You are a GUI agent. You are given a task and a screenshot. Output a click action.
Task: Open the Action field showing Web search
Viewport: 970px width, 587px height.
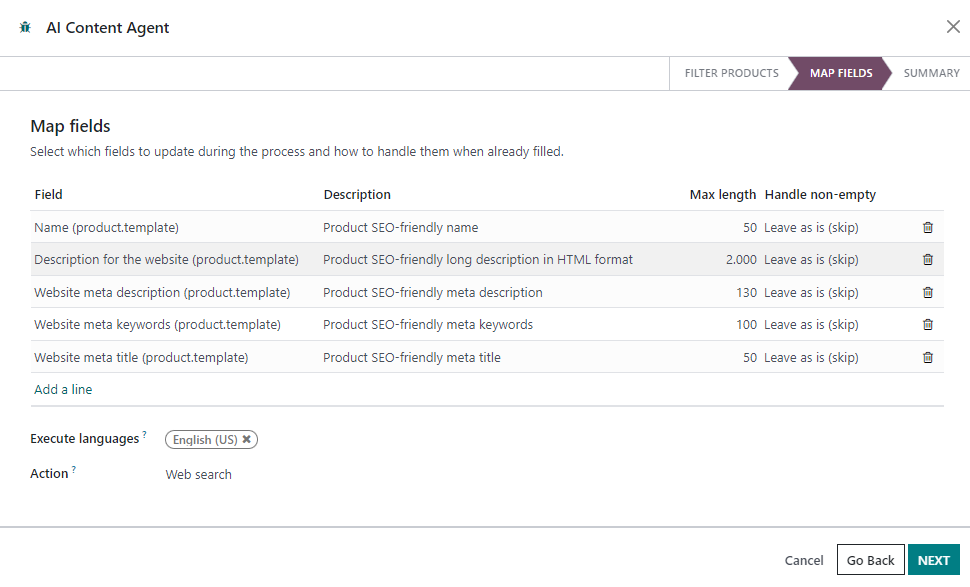point(198,475)
